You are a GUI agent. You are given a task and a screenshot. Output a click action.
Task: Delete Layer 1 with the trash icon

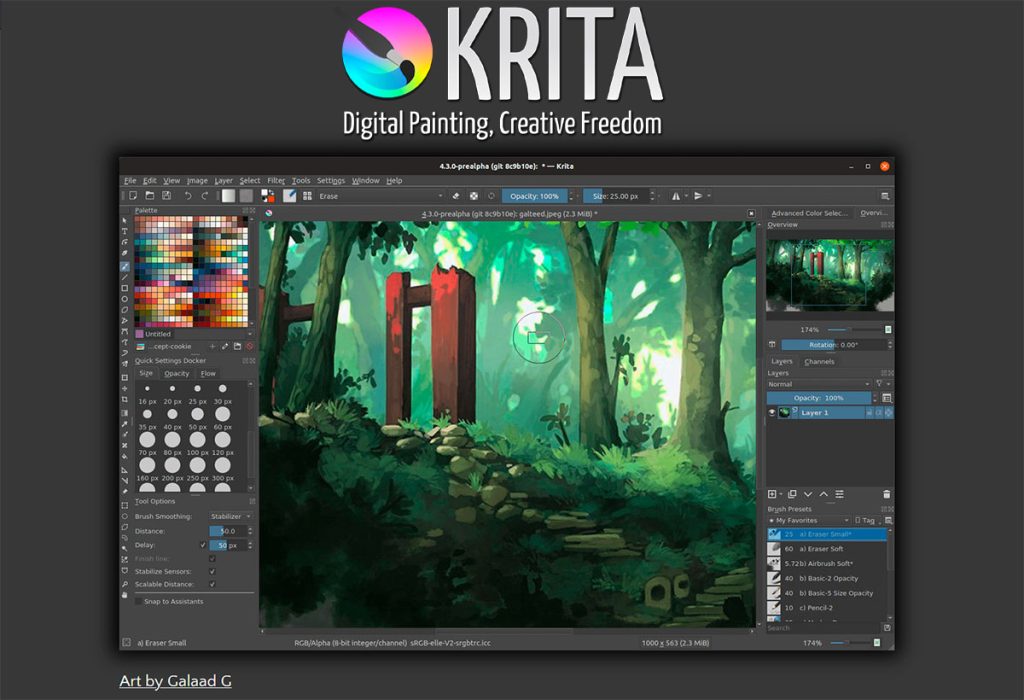pyautogui.click(x=886, y=494)
